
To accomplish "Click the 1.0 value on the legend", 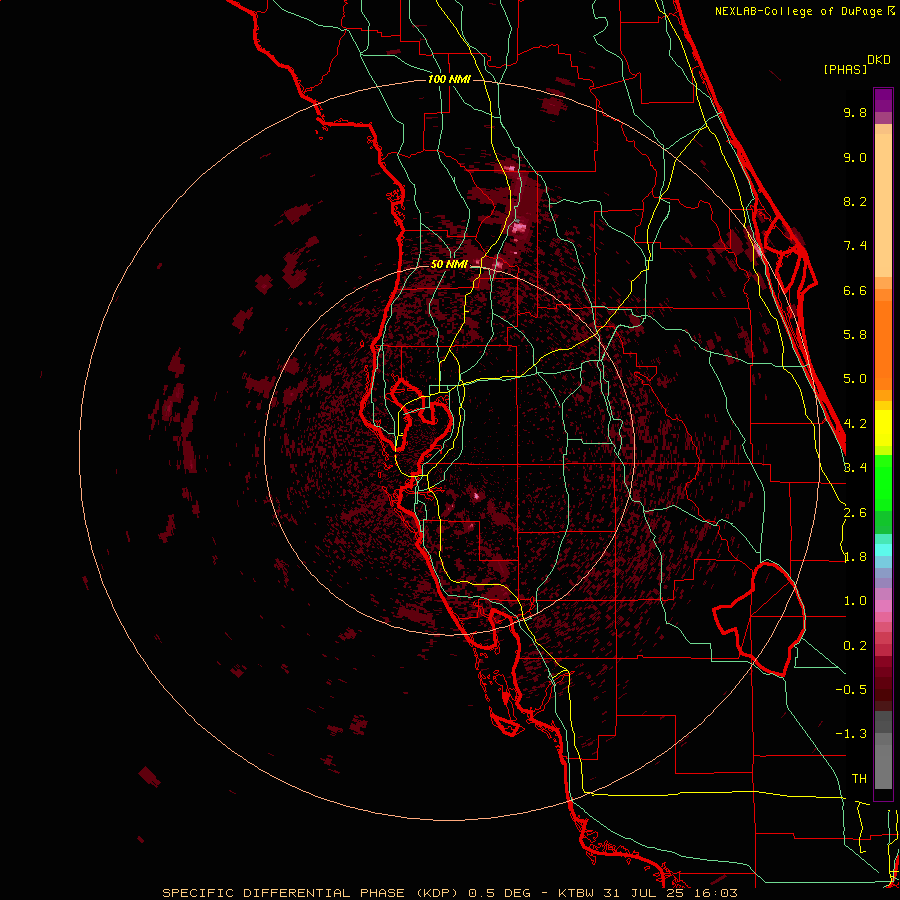I will pos(855,601).
